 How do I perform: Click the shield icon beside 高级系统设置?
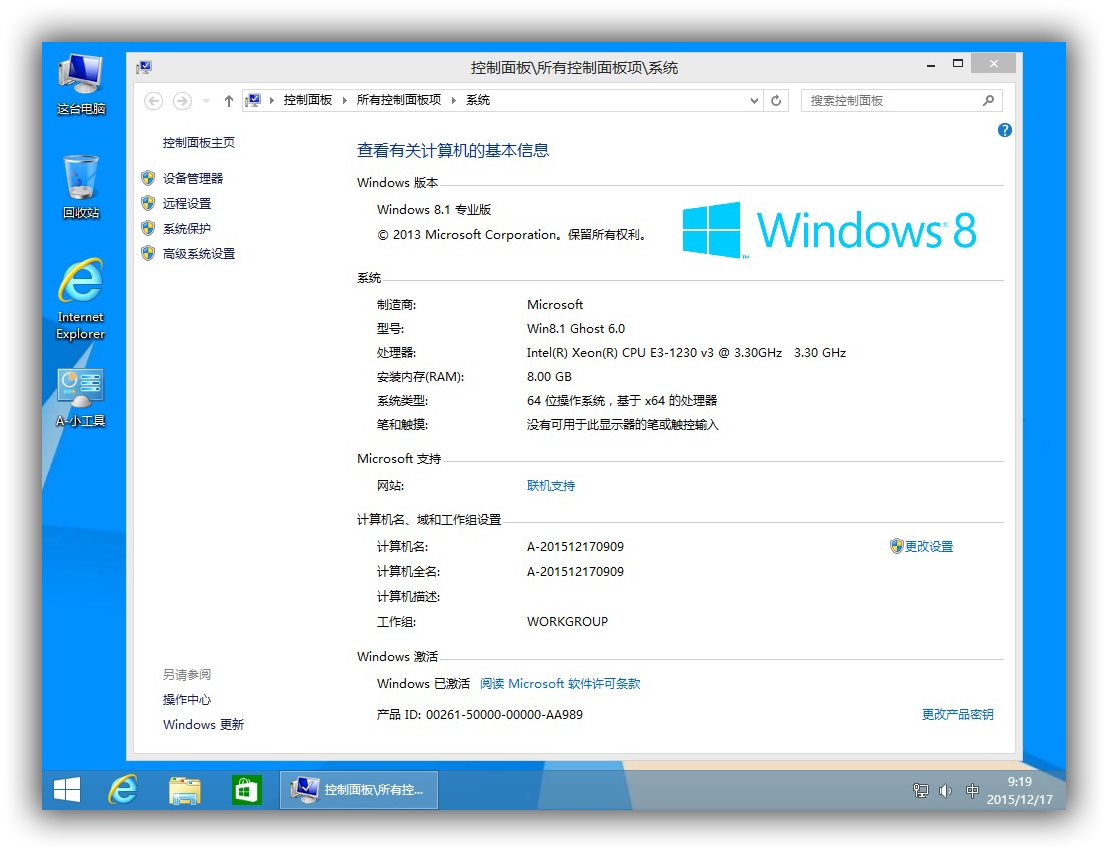[148, 253]
